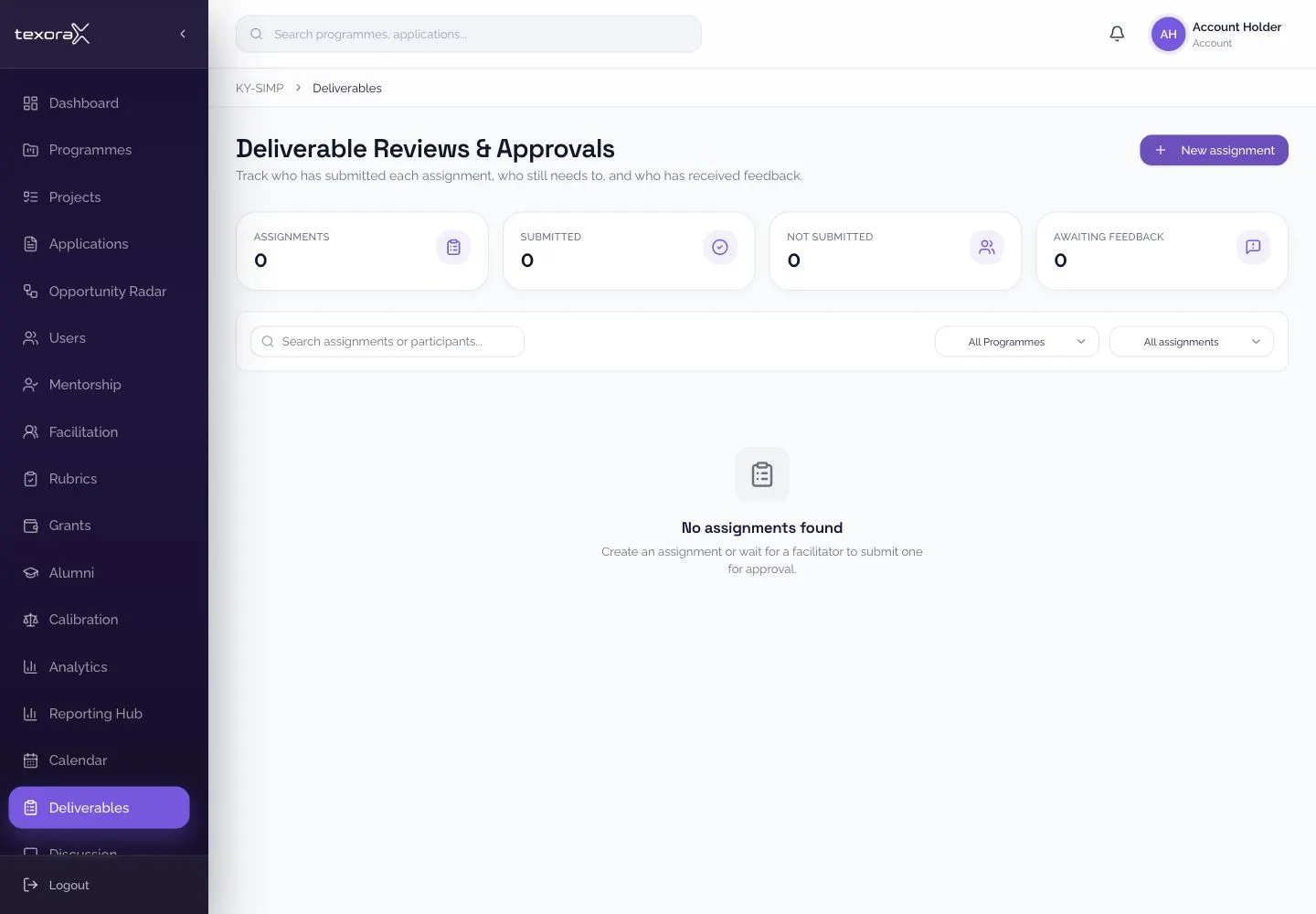Focus the global search programmes field

click(469, 34)
